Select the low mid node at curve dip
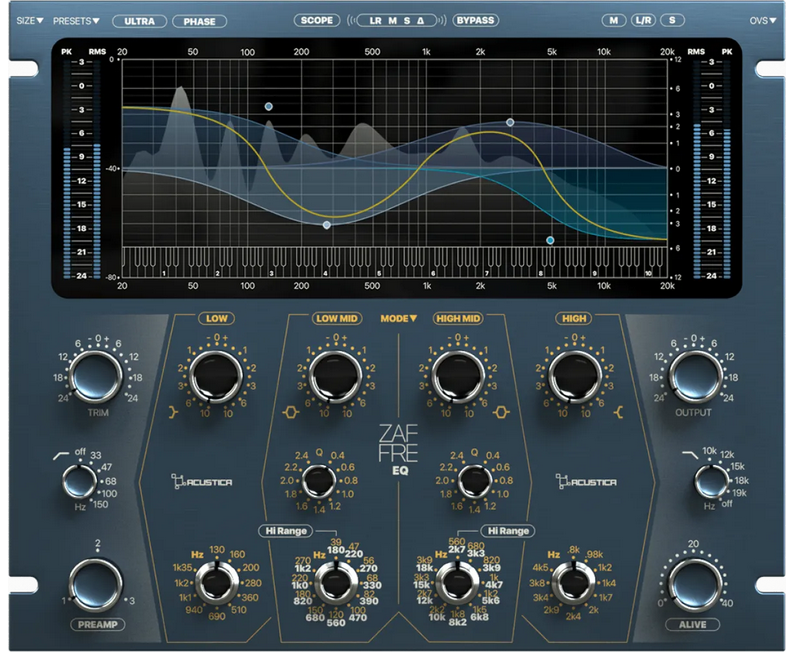The width and height of the screenshot is (789, 654). (x=327, y=225)
